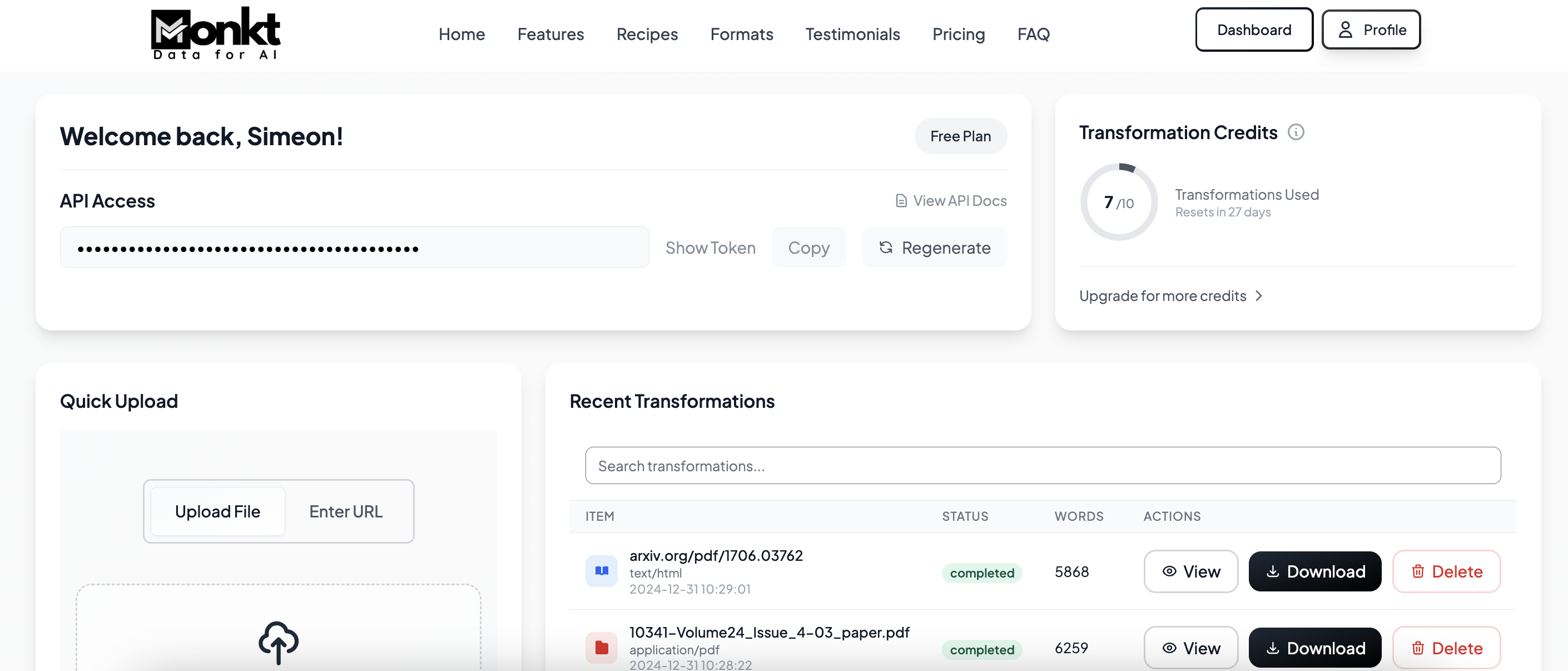Click the cloud upload icon
Screen dimensions: 1568x671
pos(278,642)
